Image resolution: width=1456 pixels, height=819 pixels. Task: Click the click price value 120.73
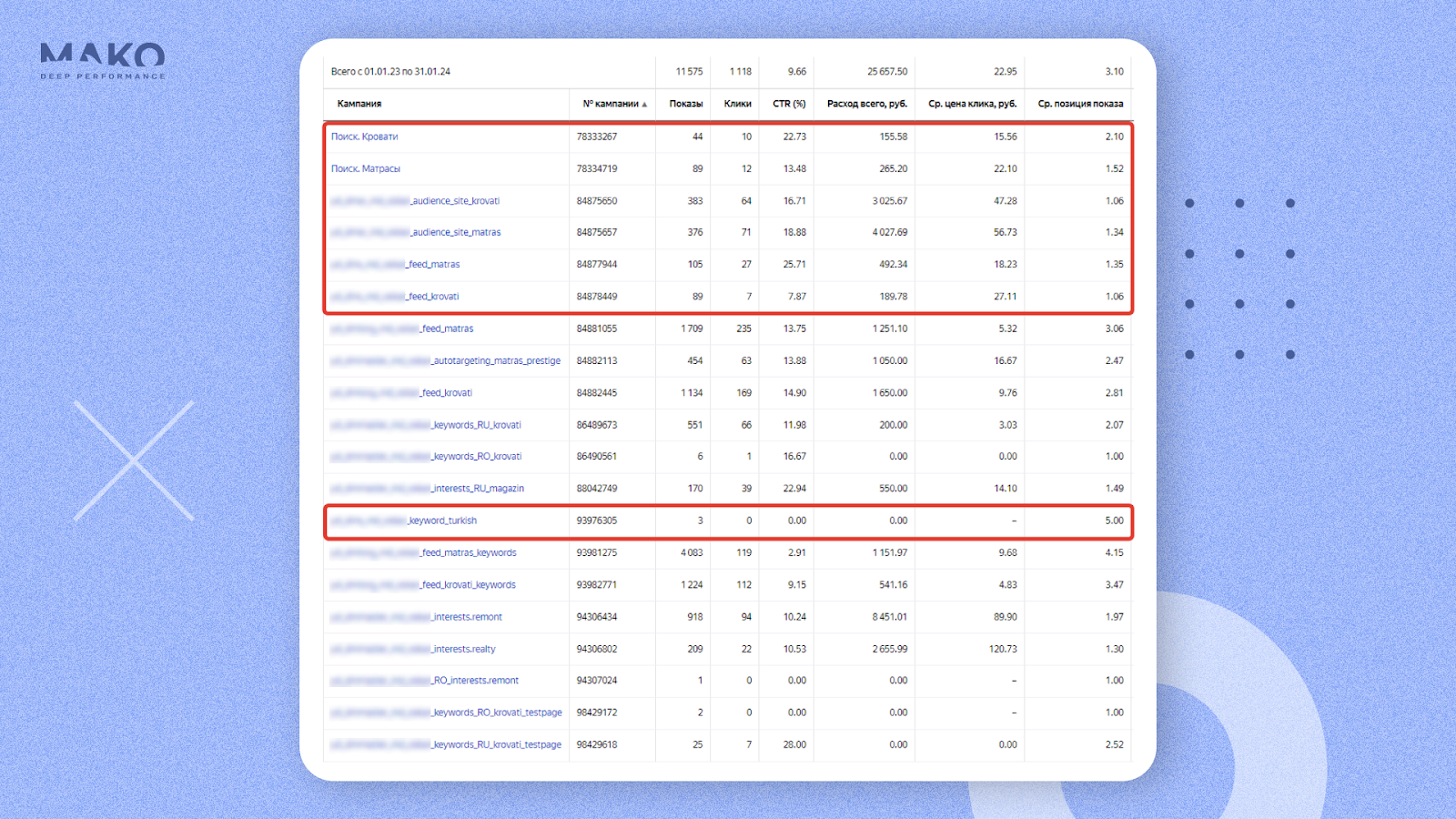pos(1004,649)
